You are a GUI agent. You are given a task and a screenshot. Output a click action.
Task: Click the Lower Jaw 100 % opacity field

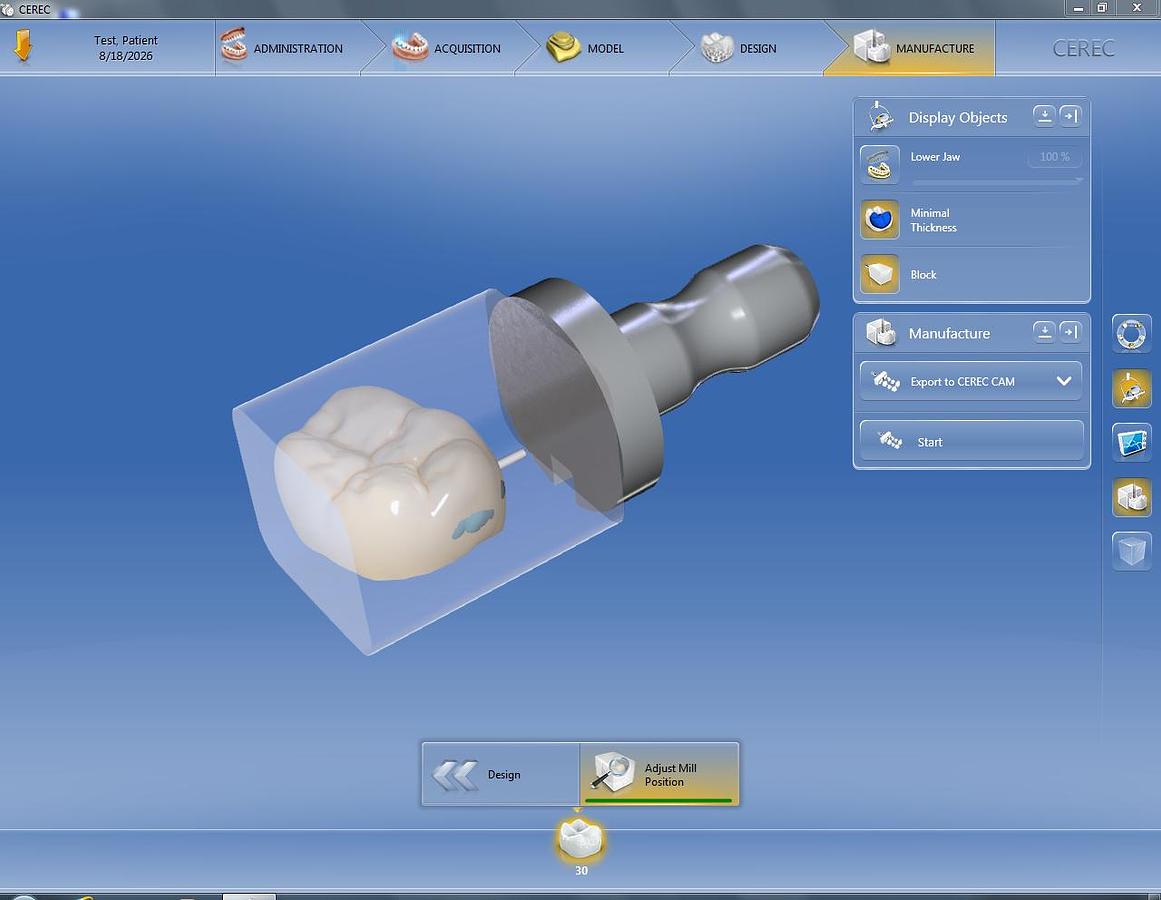pos(1054,157)
